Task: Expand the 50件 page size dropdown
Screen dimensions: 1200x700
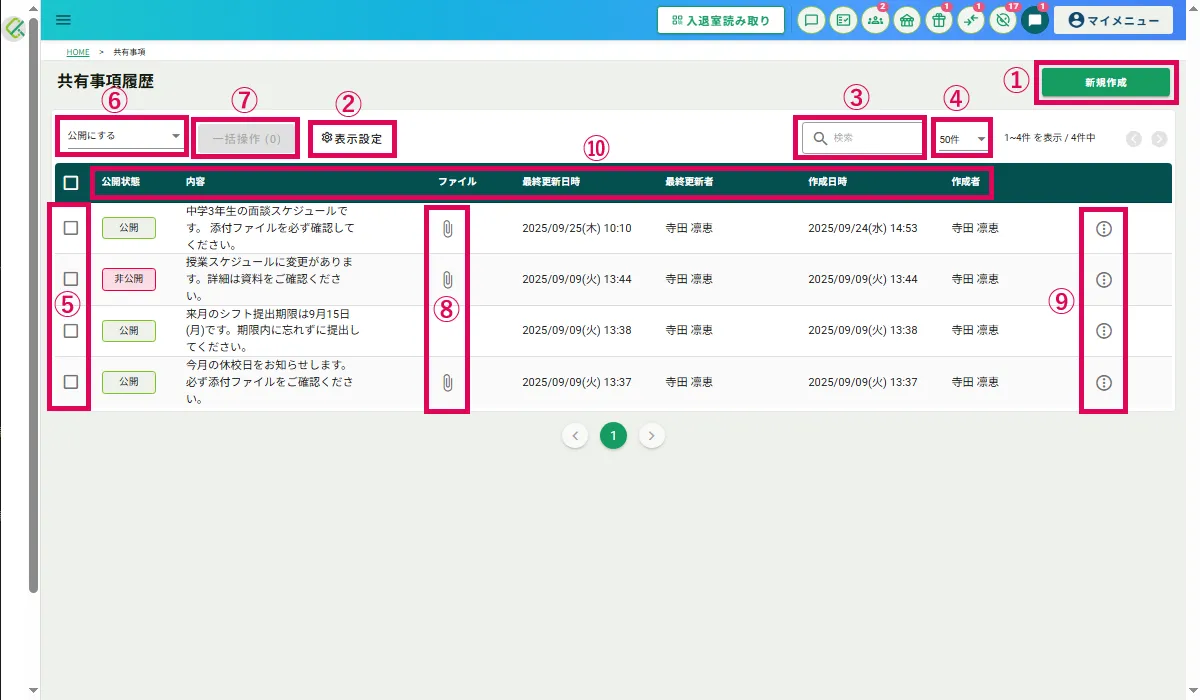Action: [x=962, y=139]
